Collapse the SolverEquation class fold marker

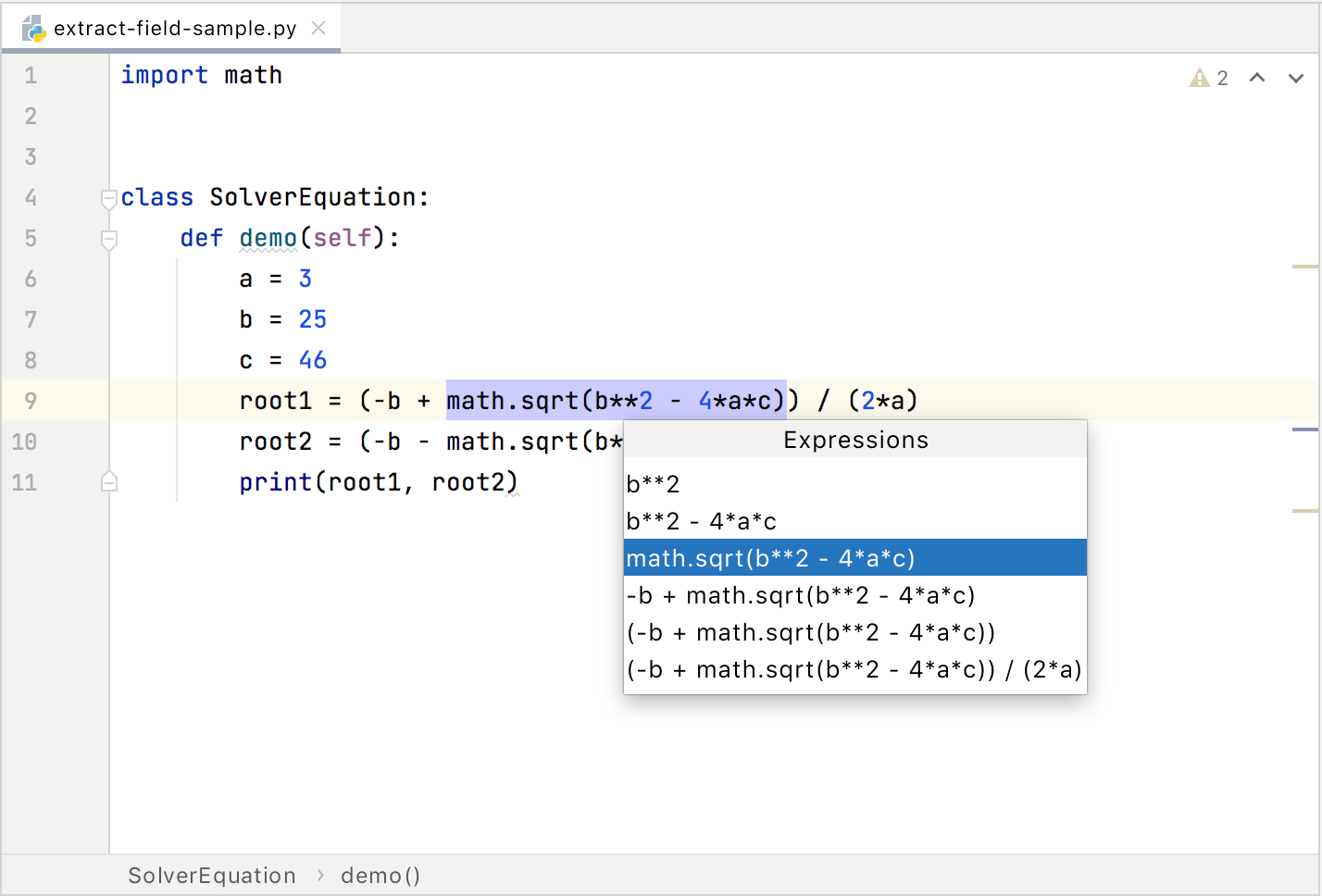[108, 197]
